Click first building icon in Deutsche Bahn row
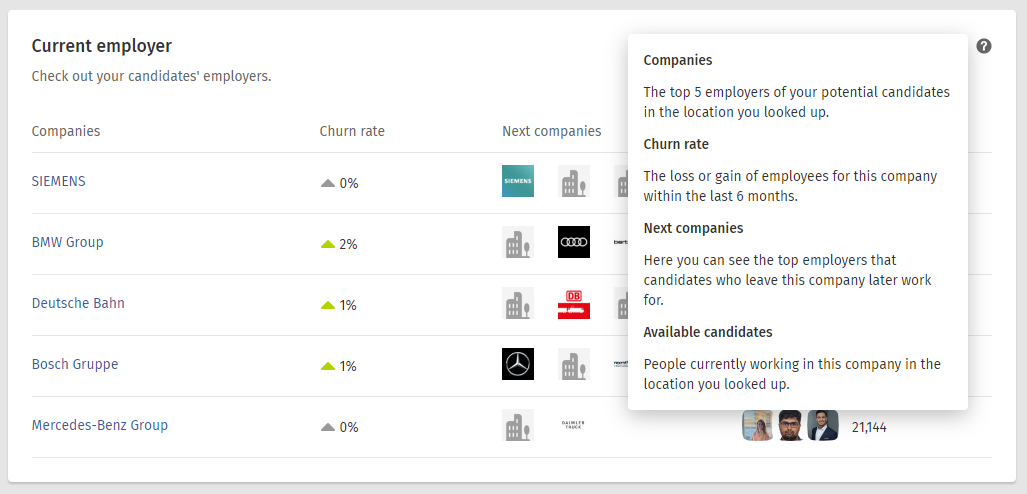This screenshot has width=1027, height=494. (x=518, y=303)
